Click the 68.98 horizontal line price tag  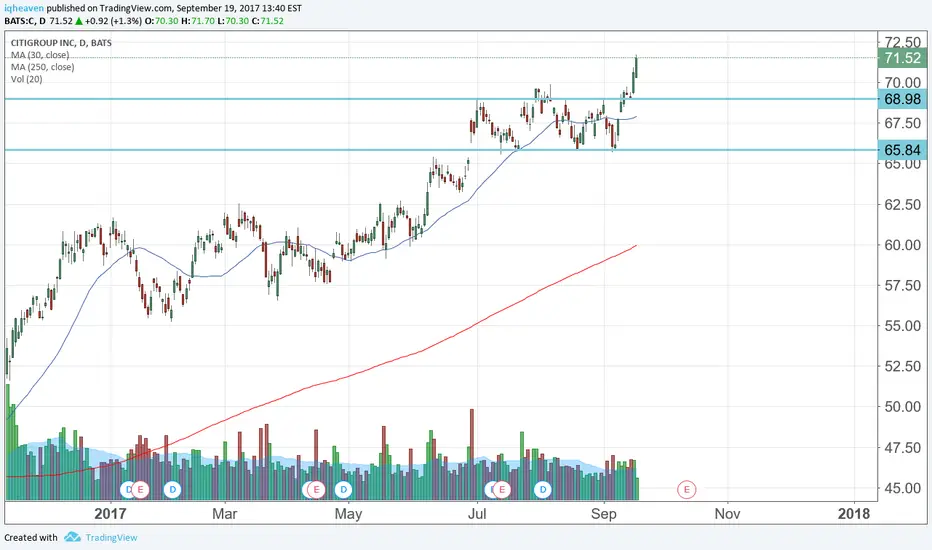[902, 99]
